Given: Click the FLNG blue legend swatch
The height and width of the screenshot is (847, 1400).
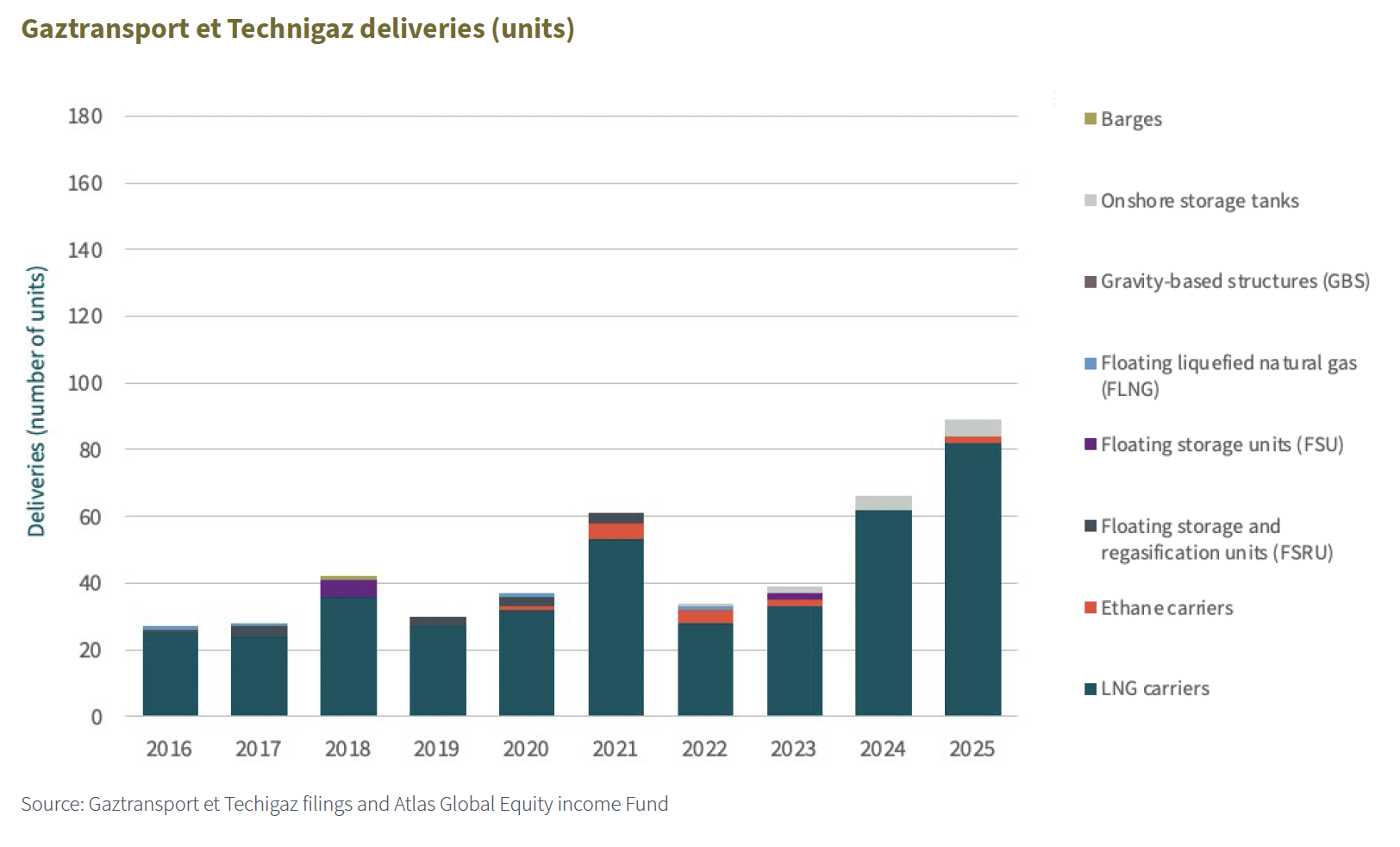Looking at the screenshot, I should tap(1091, 363).
